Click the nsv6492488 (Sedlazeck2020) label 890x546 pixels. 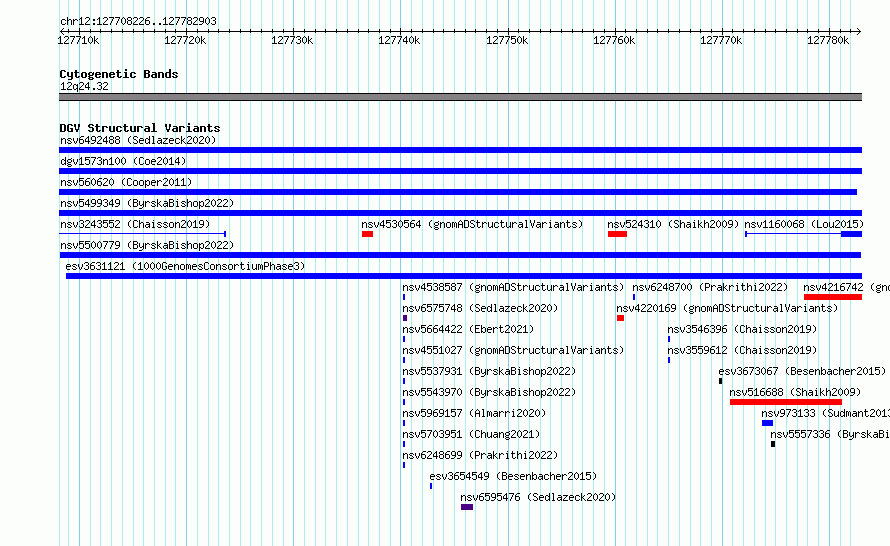point(138,140)
